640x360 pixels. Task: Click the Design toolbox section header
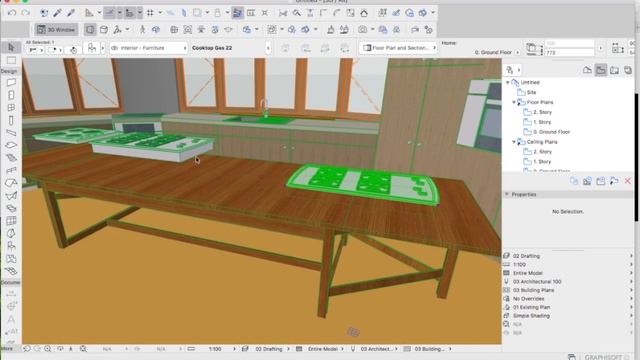click(10, 71)
